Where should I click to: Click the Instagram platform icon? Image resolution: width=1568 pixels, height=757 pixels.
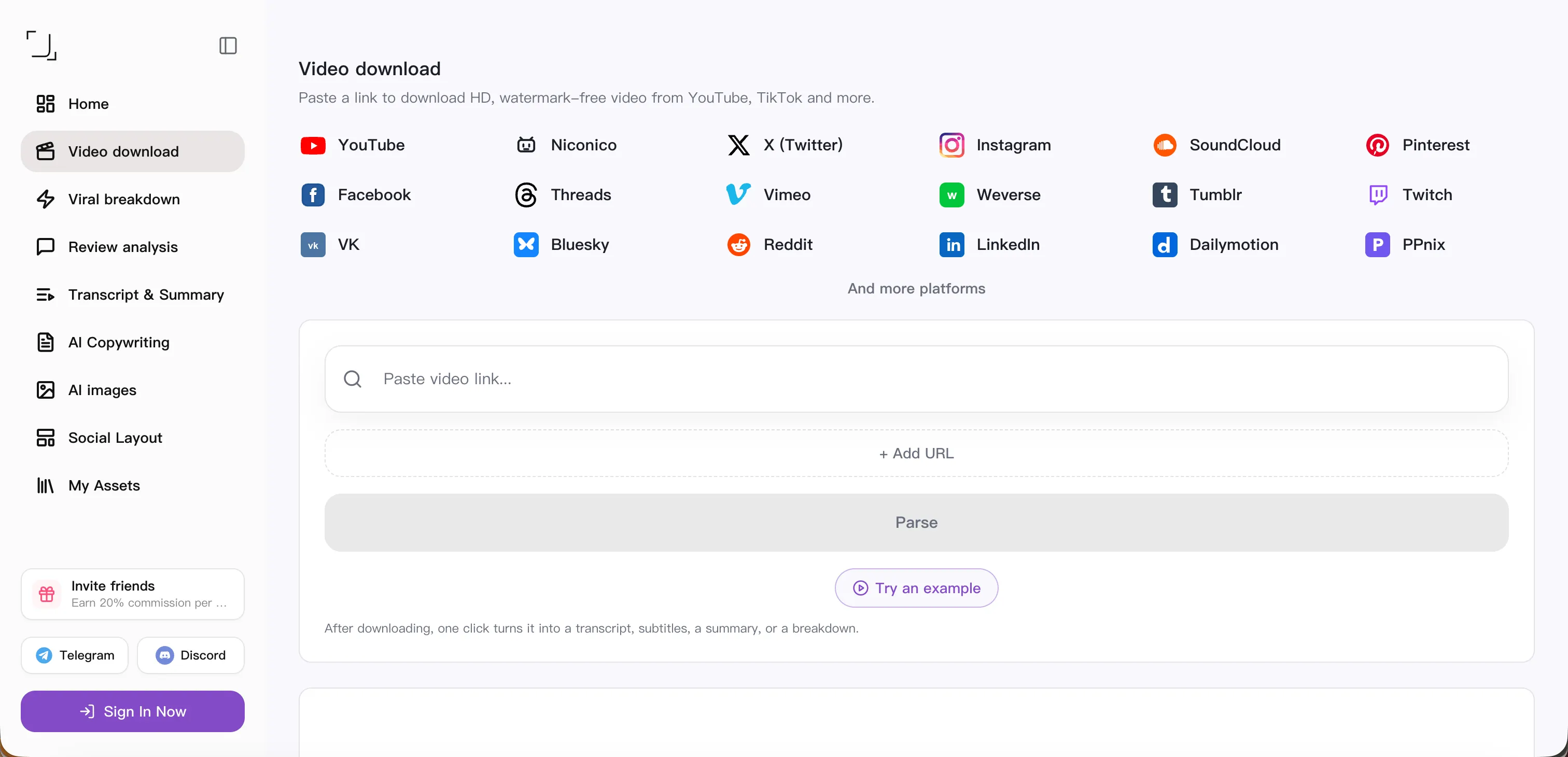952,145
